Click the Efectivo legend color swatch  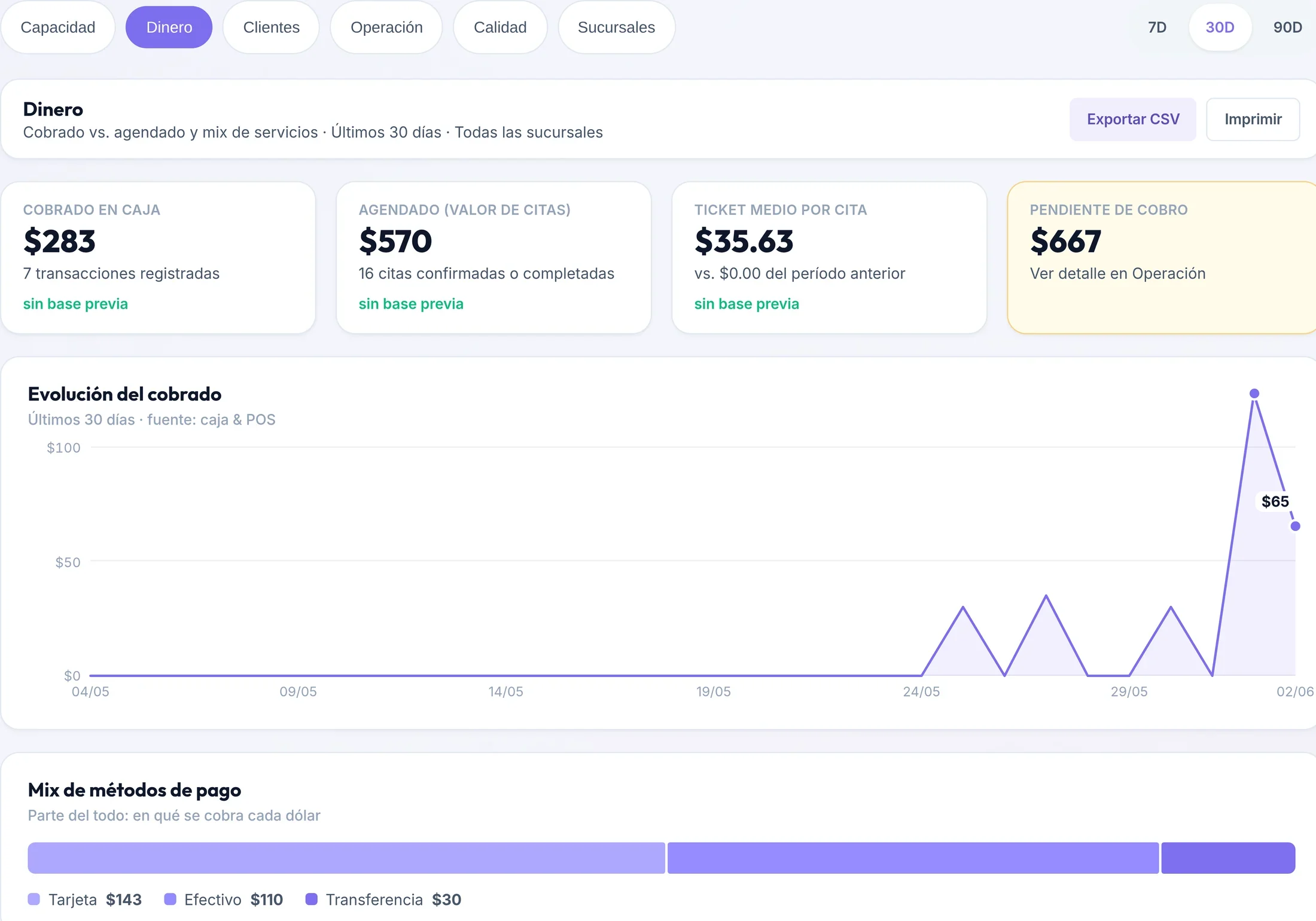170,899
